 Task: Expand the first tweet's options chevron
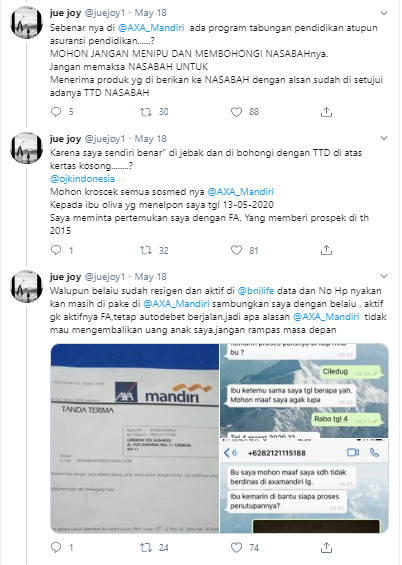coord(384,13)
